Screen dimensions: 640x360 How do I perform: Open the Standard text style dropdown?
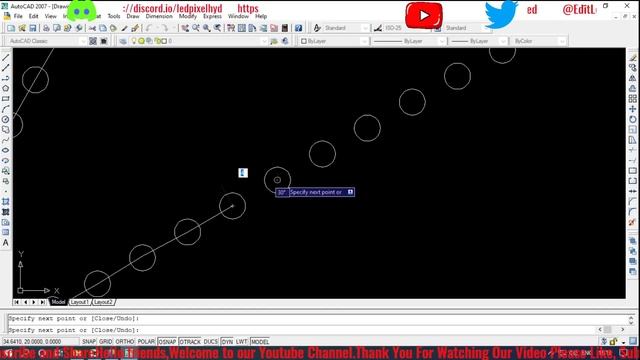click(x=346, y=28)
